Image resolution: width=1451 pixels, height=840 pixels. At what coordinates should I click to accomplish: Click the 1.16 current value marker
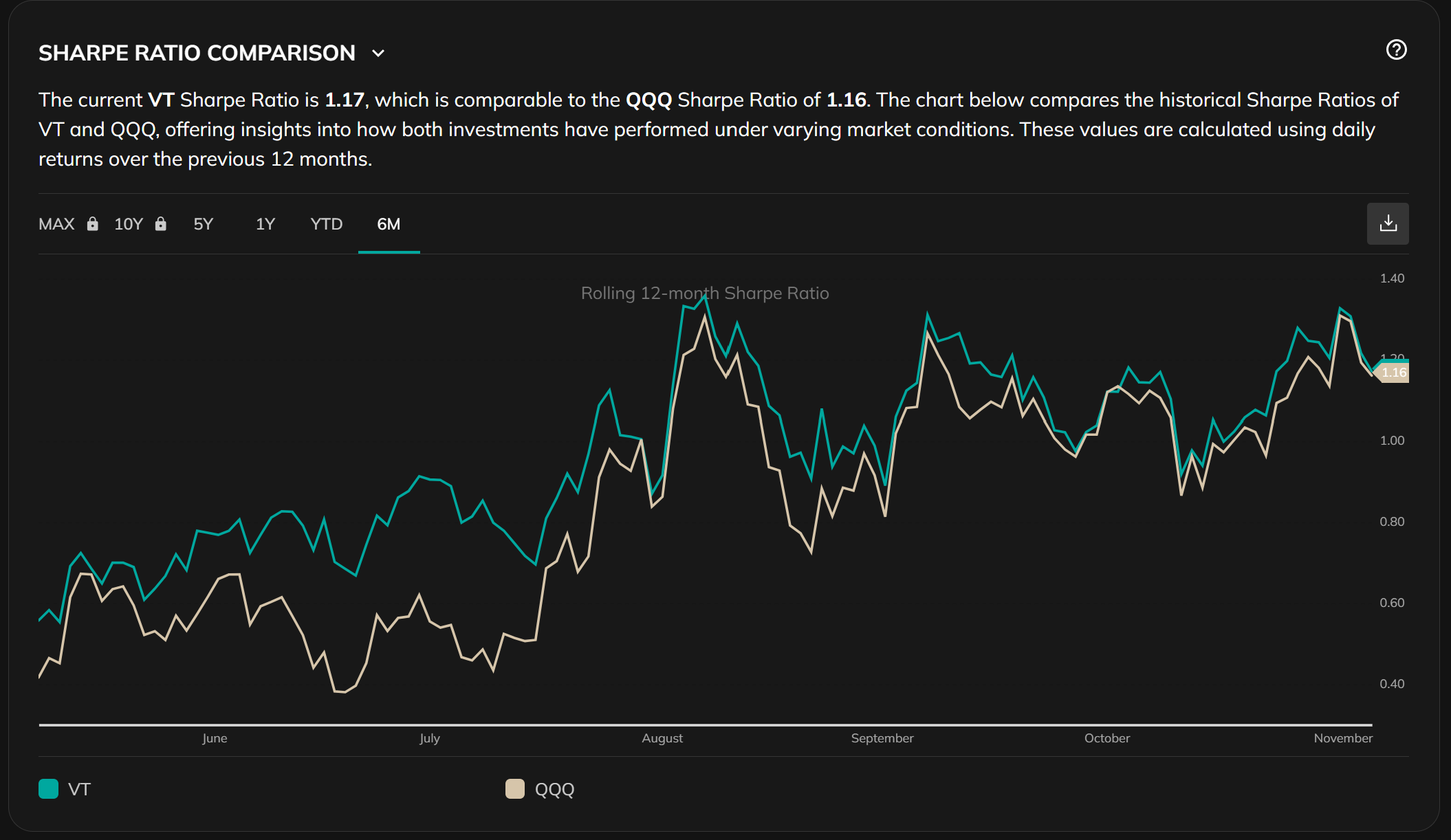coord(1394,373)
